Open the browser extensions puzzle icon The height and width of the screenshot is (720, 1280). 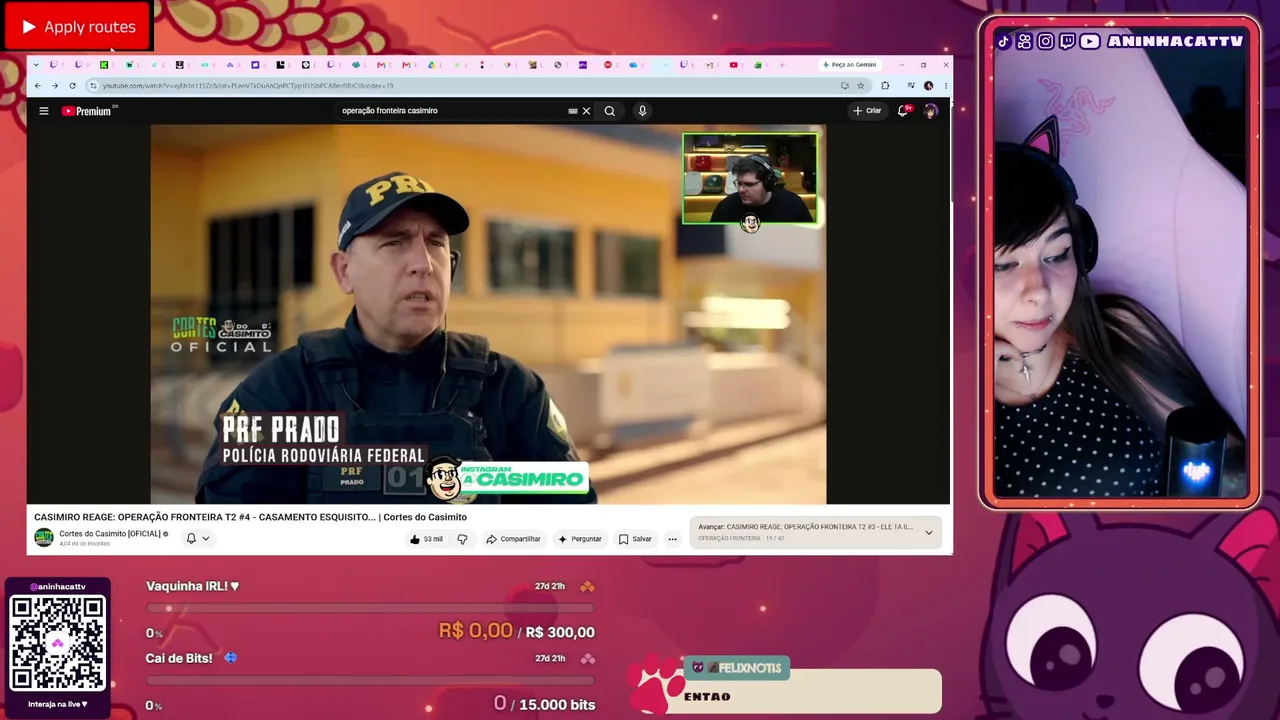tap(885, 86)
